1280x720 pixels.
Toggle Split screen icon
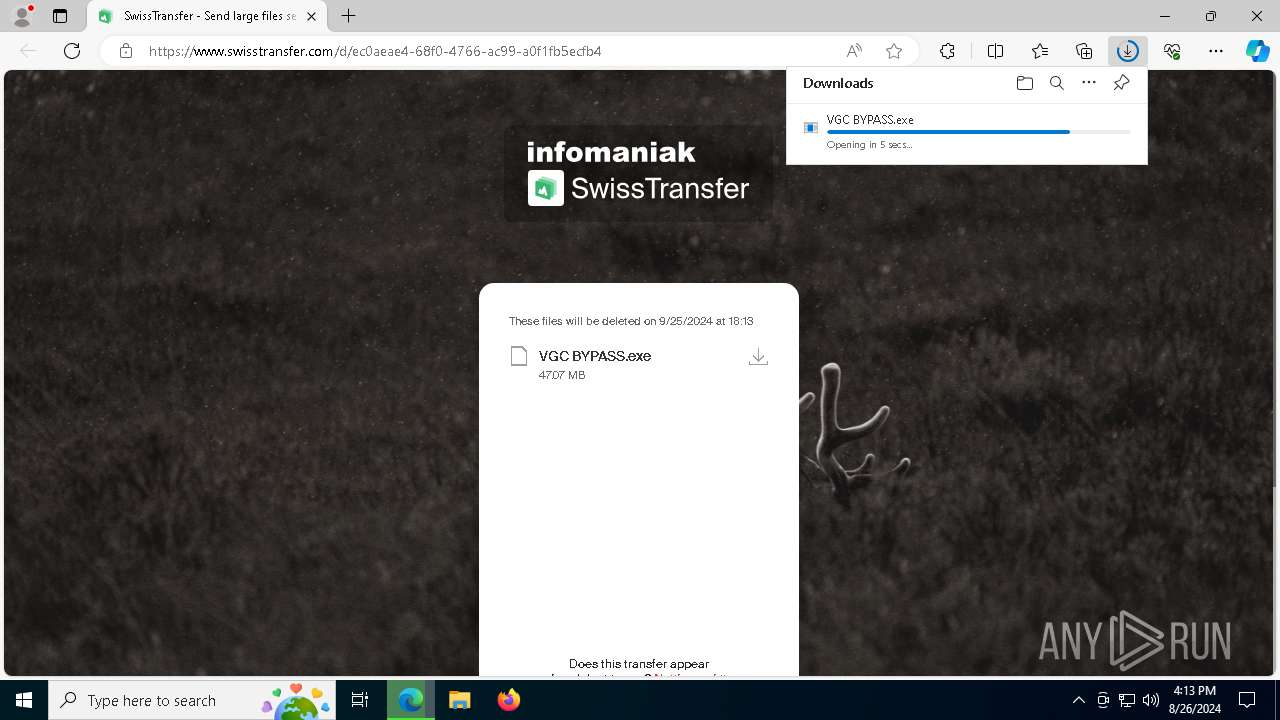995,51
